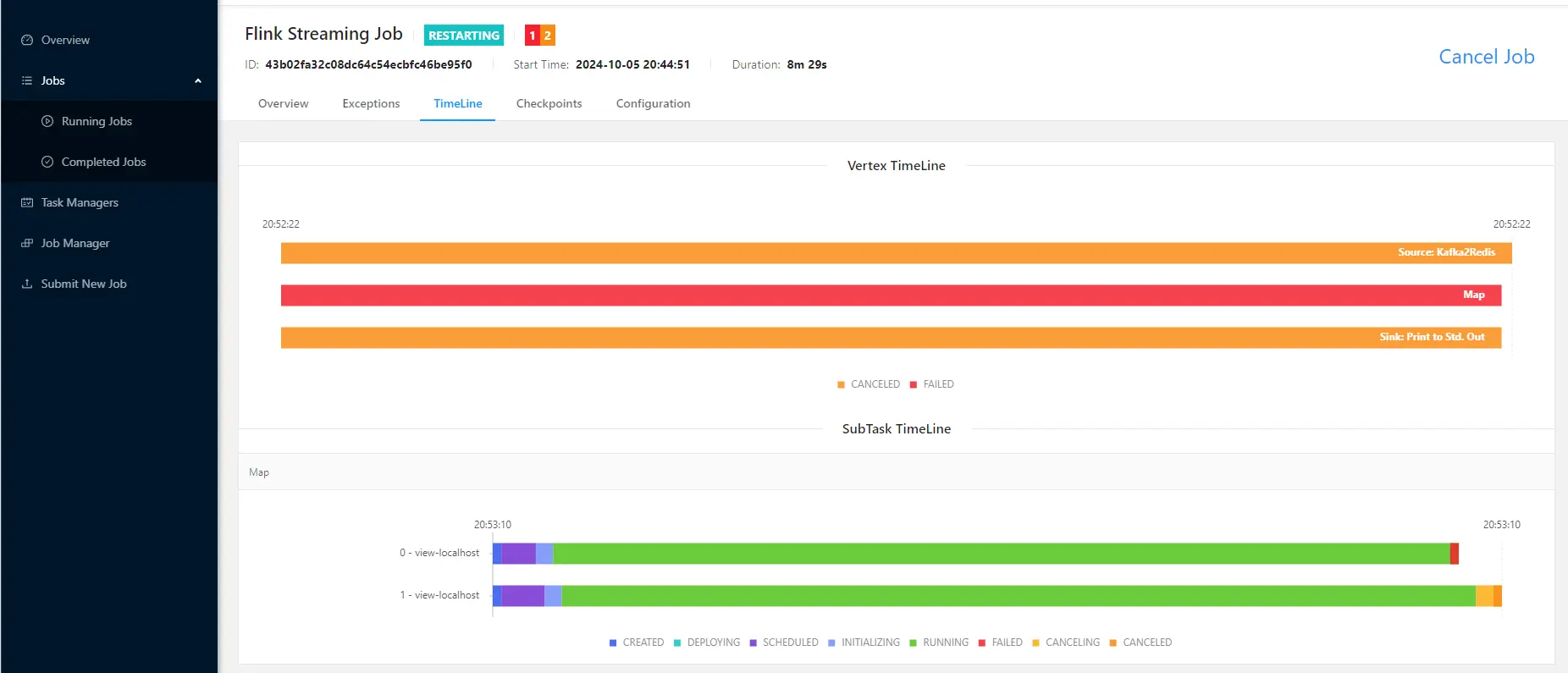Click subtask 0 purple SCHEDULED segment

pos(519,554)
